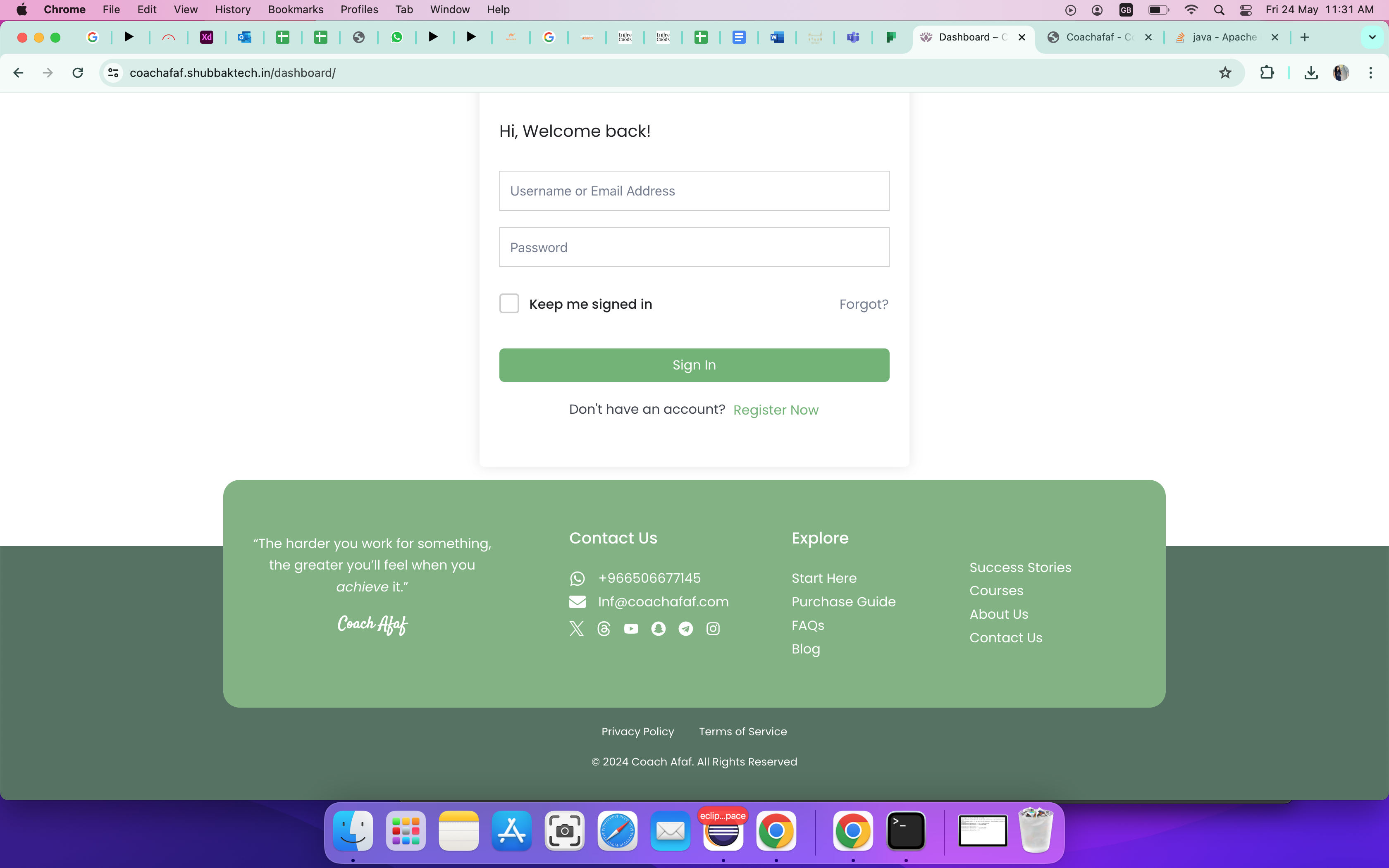Open the Bookmarks menu
This screenshot has height=868, width=1389.
(295, 10)
